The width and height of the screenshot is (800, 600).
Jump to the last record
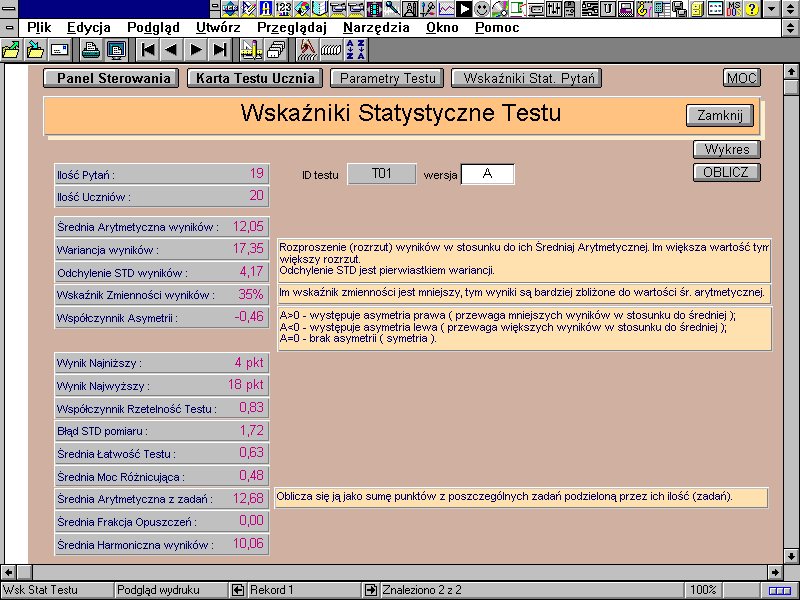point(220,49)
